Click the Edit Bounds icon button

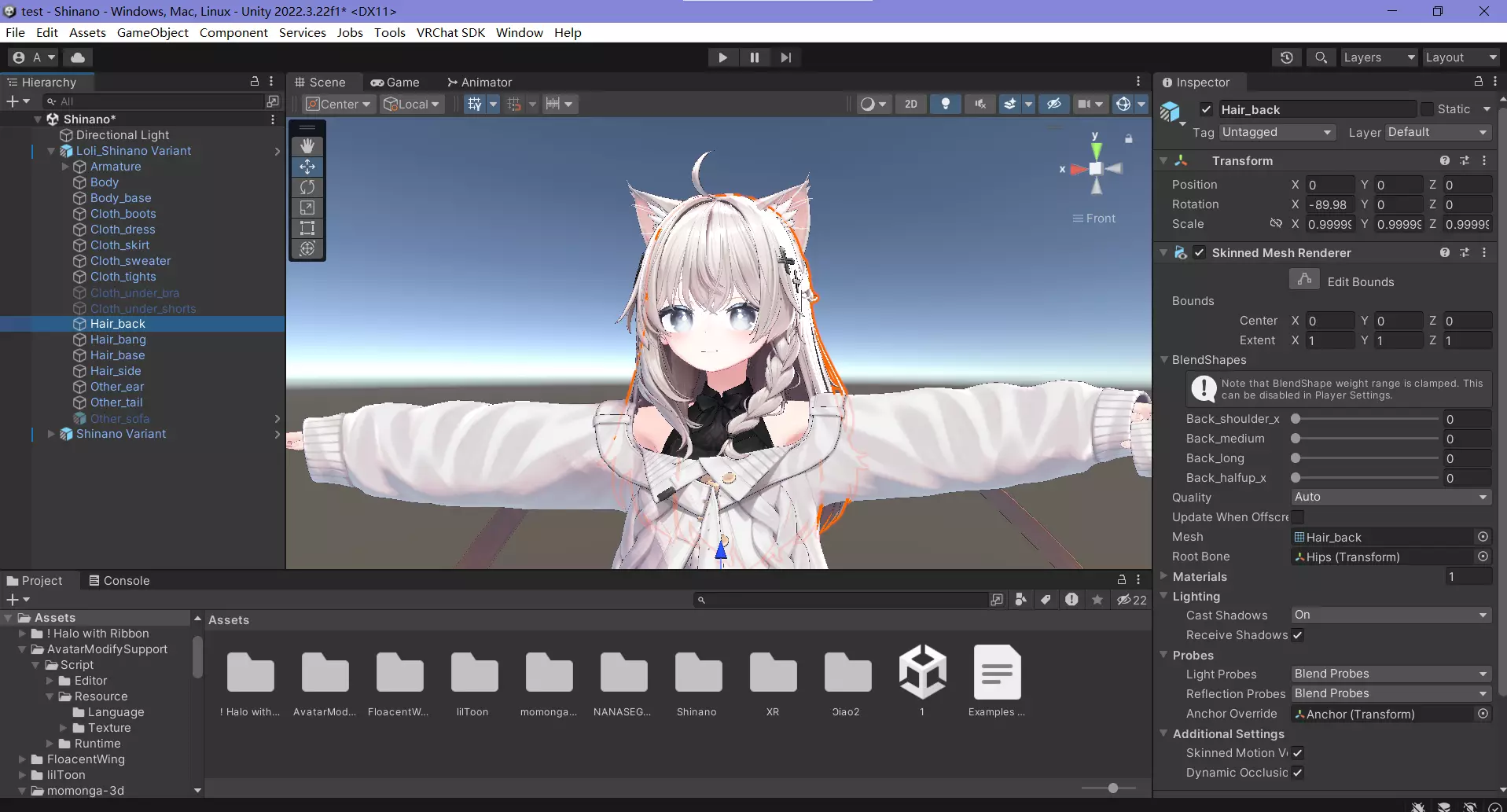point(1304,280)
